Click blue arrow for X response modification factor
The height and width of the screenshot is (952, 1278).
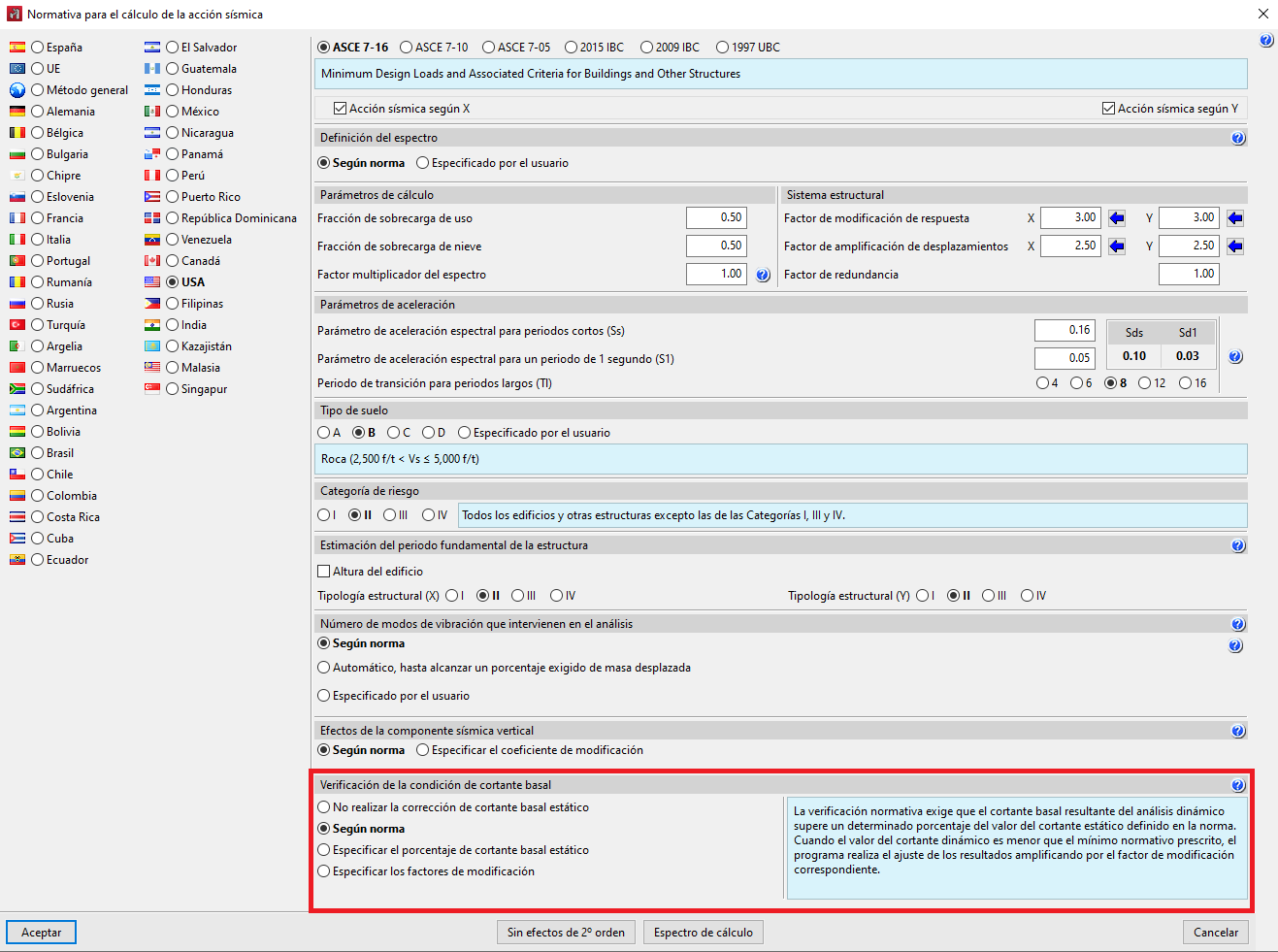1117,218
